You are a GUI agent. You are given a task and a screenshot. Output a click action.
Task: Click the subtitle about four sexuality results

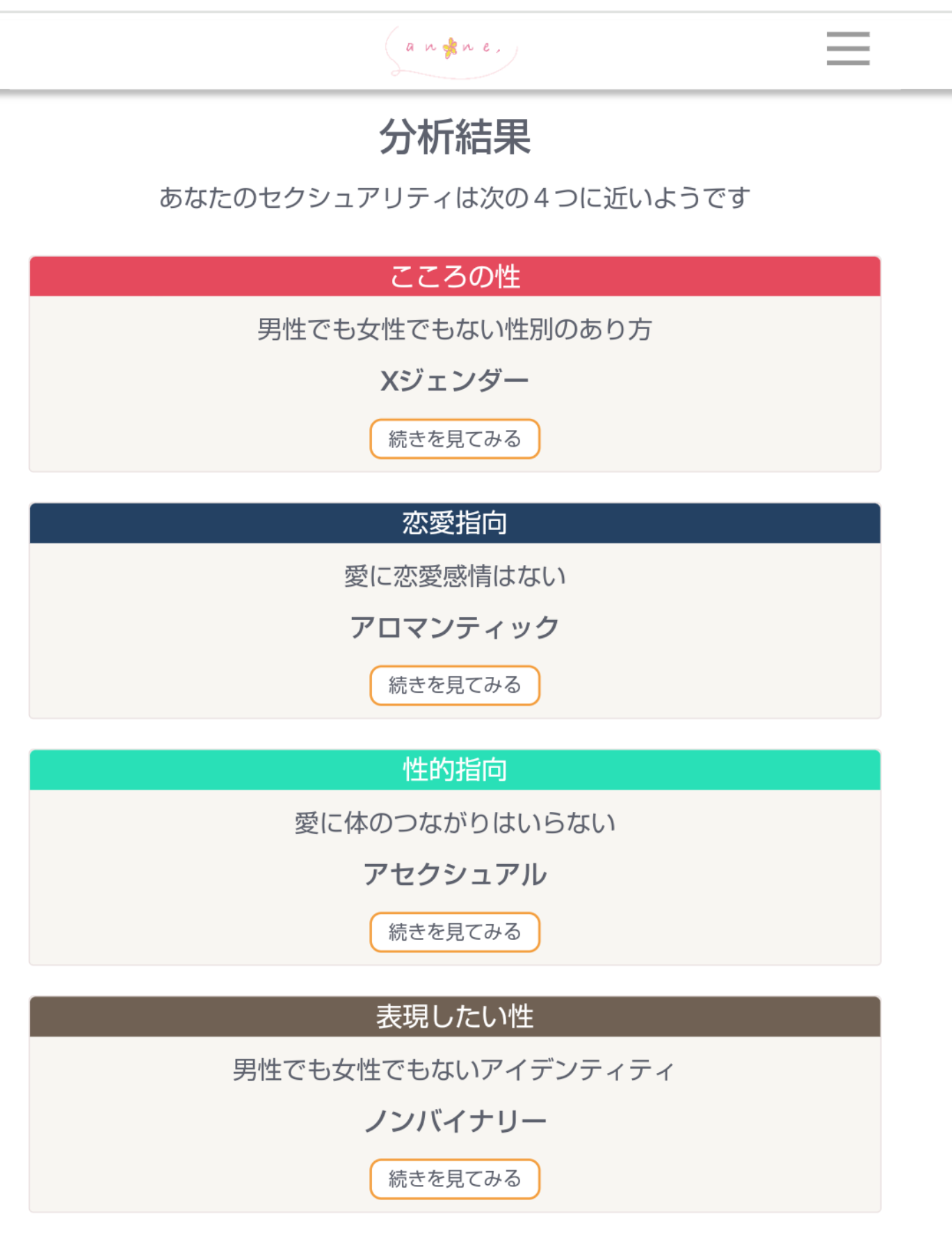click(455, 198)
